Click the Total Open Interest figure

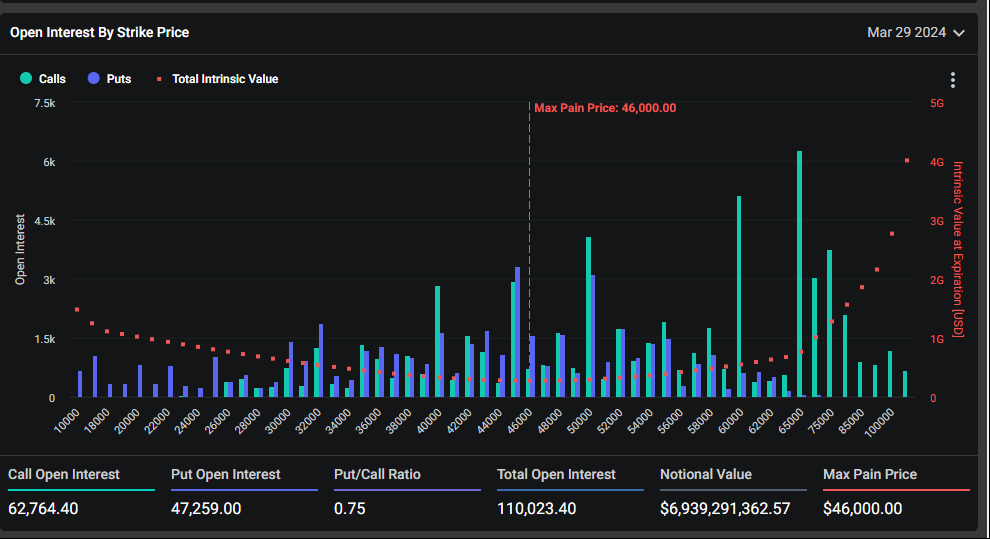pyautogui.click(x=538, y=508)
